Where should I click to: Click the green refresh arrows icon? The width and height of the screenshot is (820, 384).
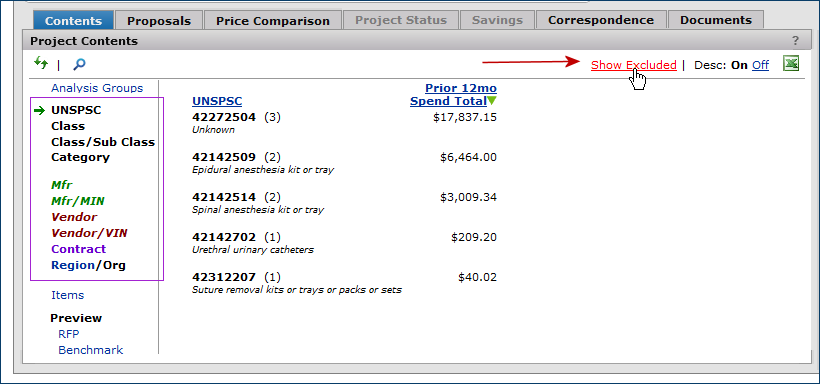tap(41, 64)
